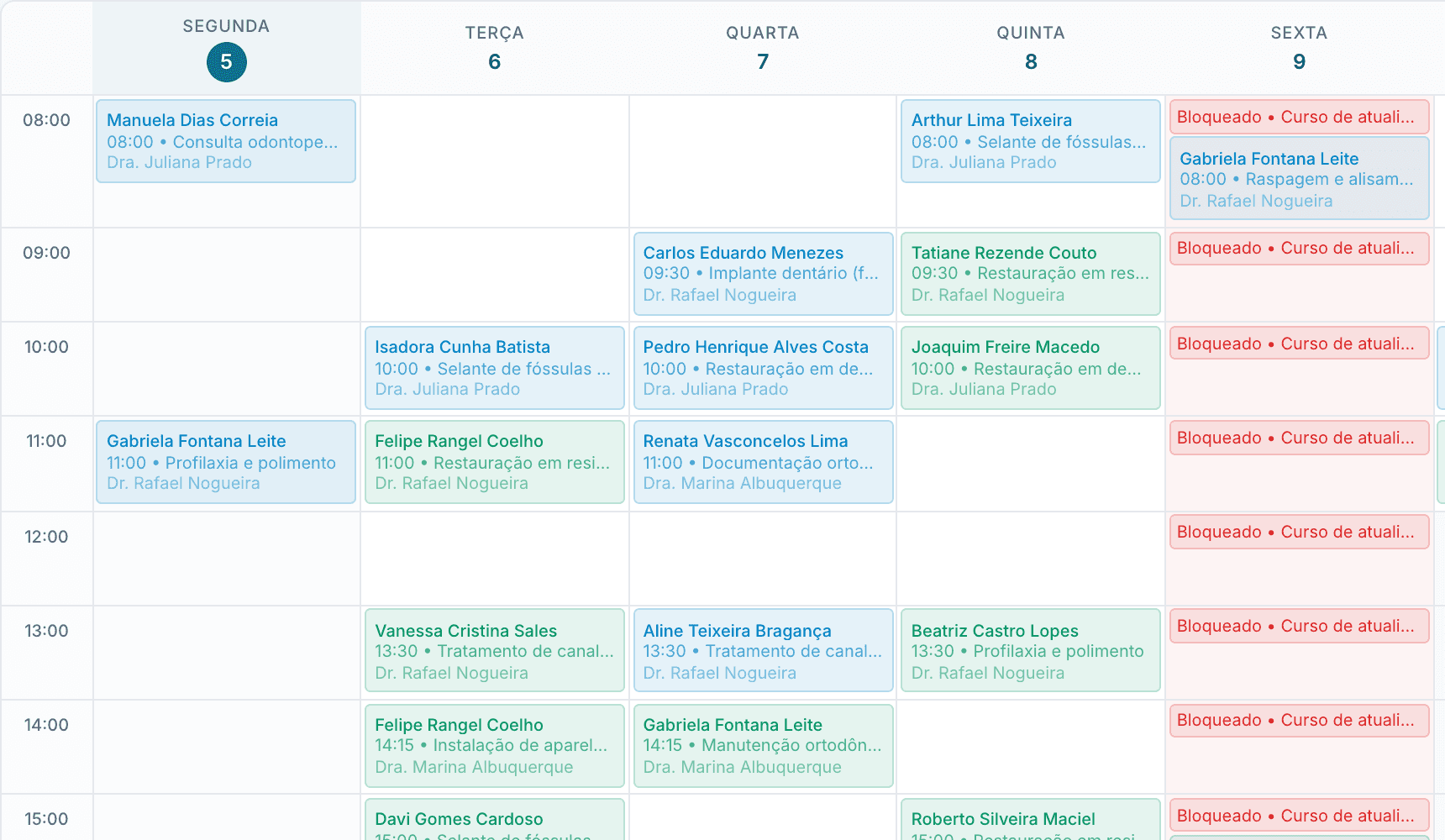Viewport: 1445px width, 840px height.
Task: Select Terça 6 day header
Action: (x=494, y=49)
